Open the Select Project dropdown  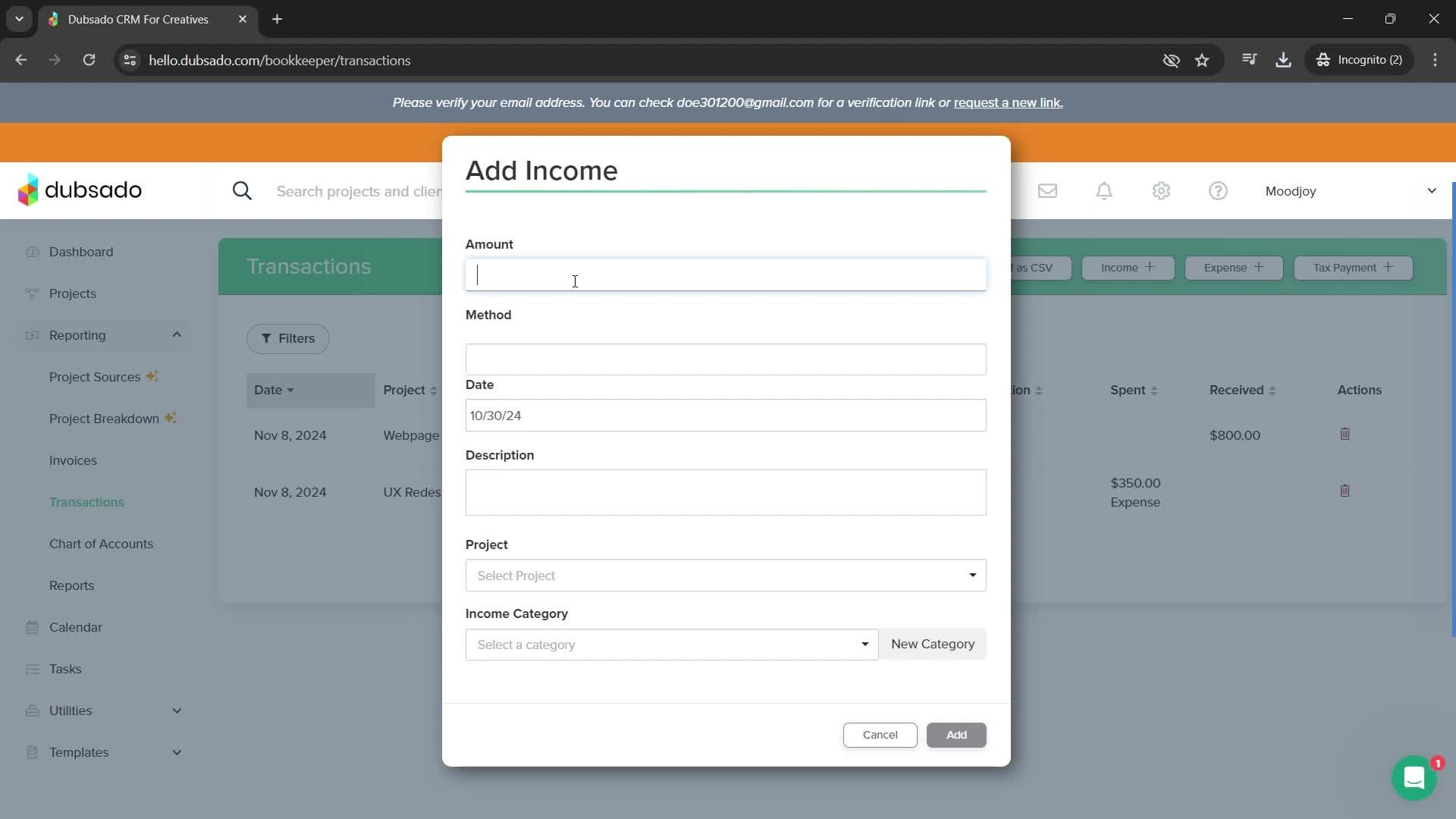(x=726, y=576)
